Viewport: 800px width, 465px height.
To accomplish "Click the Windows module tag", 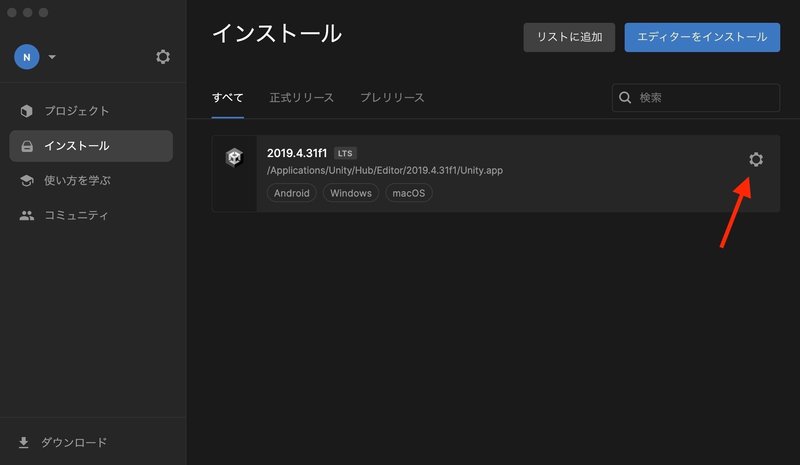I will 351,193.
